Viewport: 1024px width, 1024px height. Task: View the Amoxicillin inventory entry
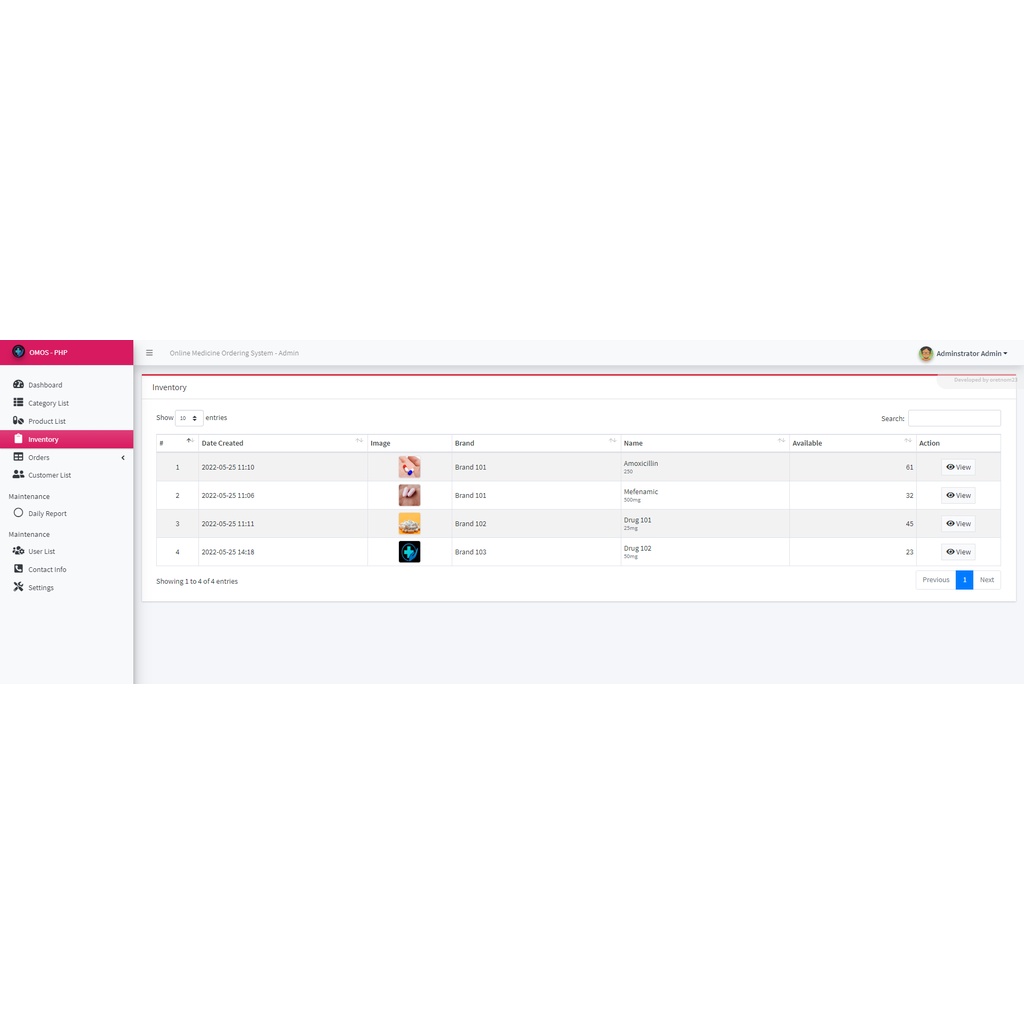tap(958, 467)
